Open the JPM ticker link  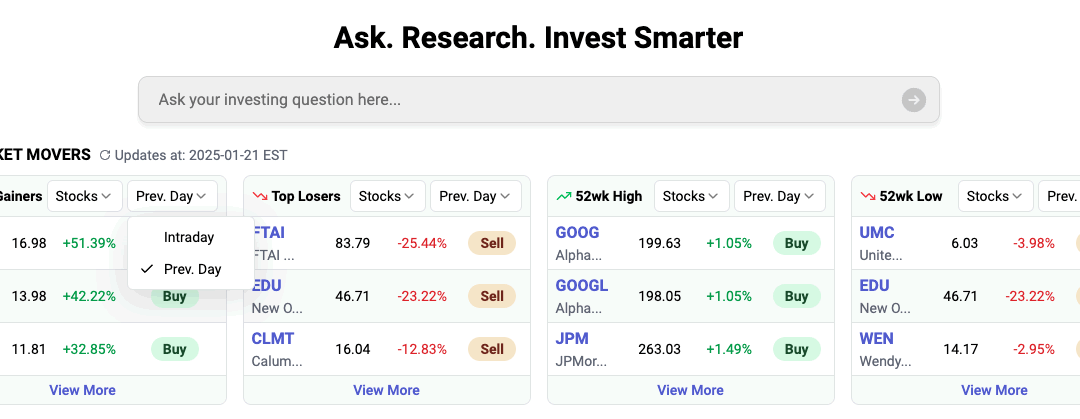click(572, 339)
